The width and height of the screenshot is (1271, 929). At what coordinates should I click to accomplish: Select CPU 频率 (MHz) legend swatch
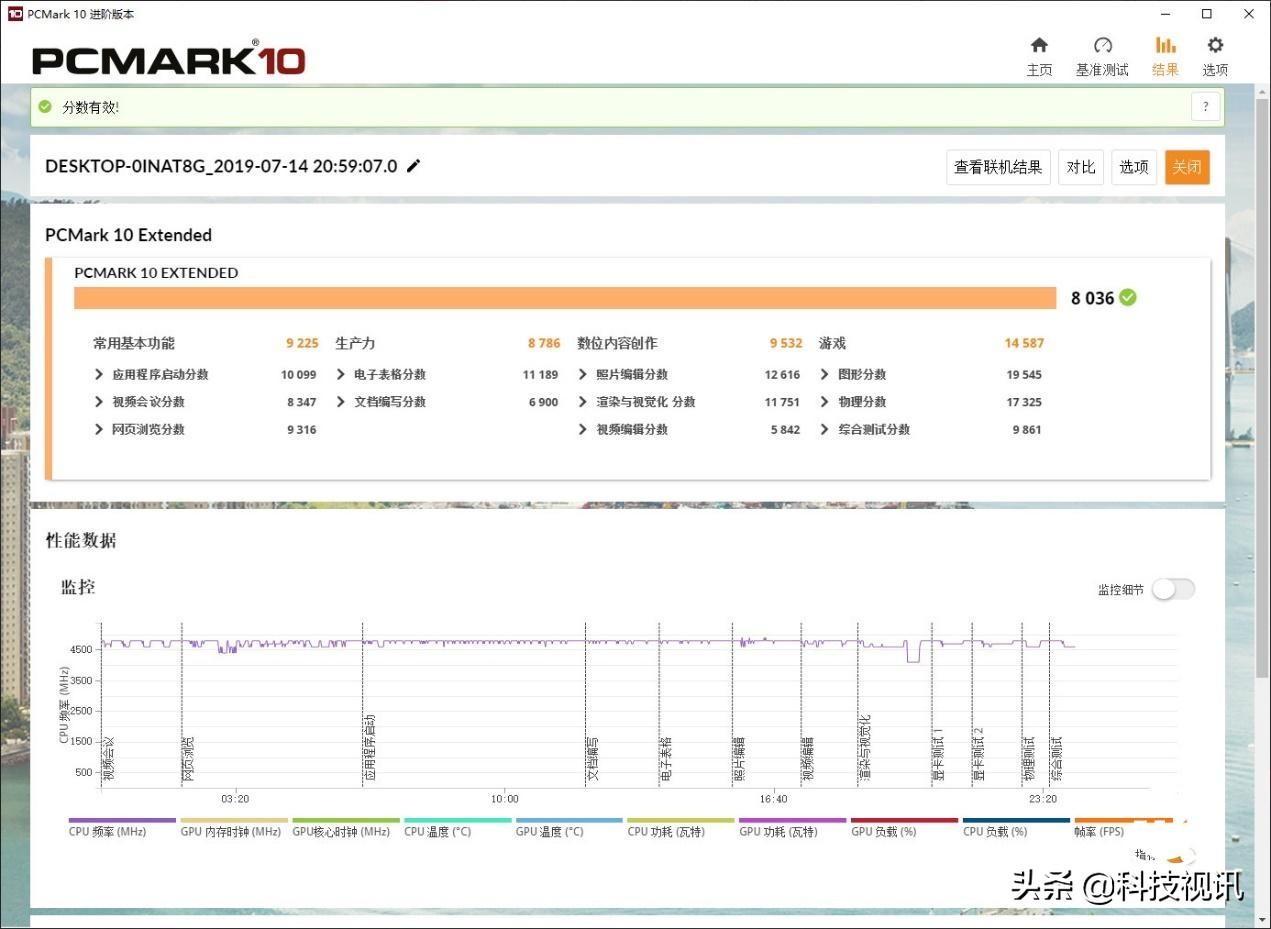pos(122,820)
